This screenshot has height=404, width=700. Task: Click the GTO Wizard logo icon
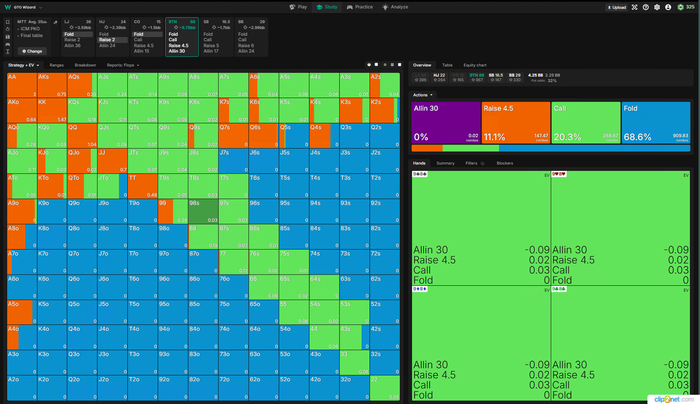pyautogui.click(x=7, y=6)
